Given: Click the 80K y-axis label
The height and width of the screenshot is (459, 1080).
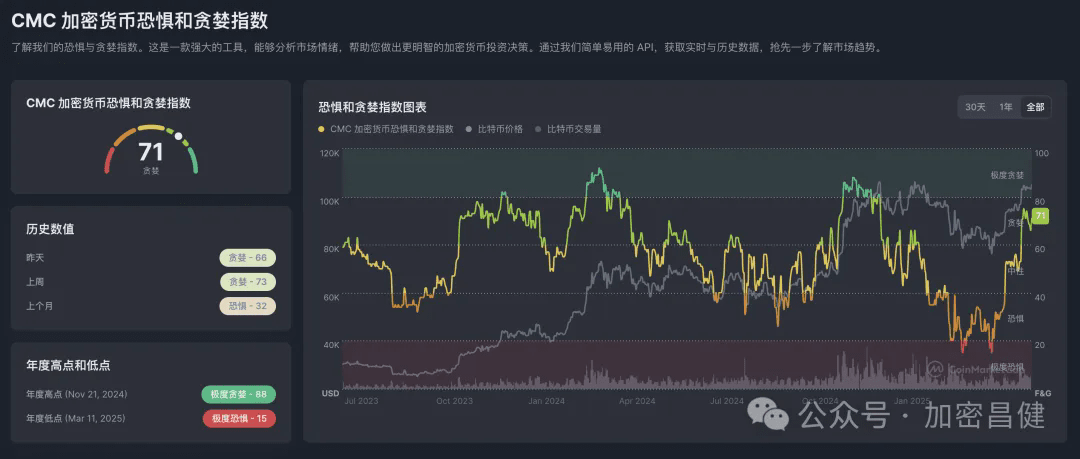Looking at the screenshot, I should coord(331,249).
